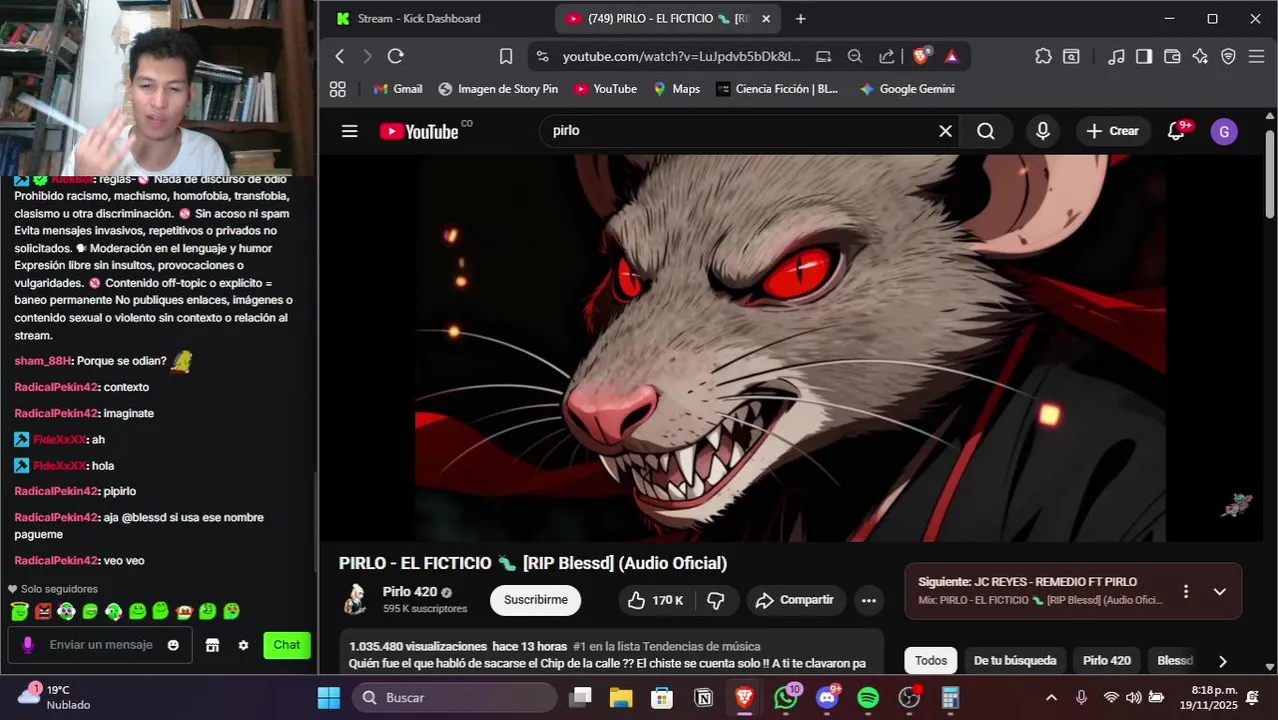This screenshot has width=1278, height=720.
Task: Click the 'Enviar un mensaje' chat field
Action: 100,645
